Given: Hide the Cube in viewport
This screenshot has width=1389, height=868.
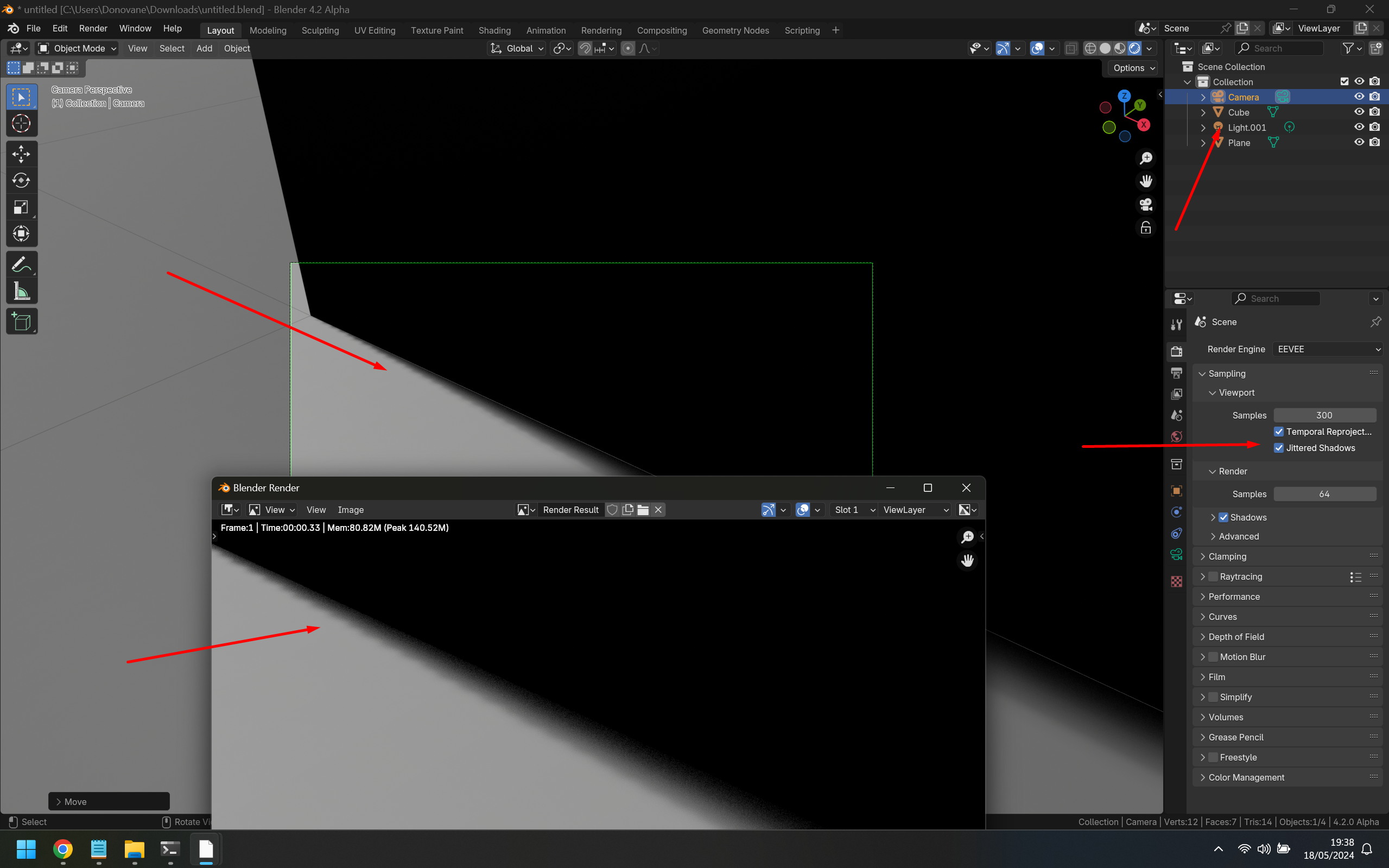Looking at the screenshot, I should 1359,112.
